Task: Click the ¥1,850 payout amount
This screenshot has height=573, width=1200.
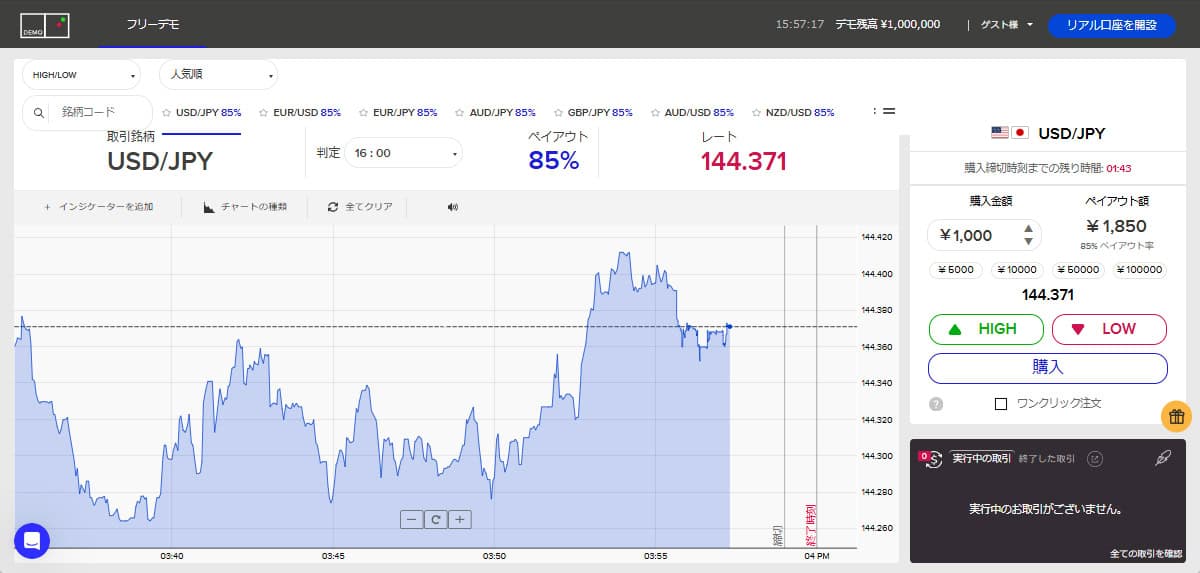Action: tap(1116, 226)
